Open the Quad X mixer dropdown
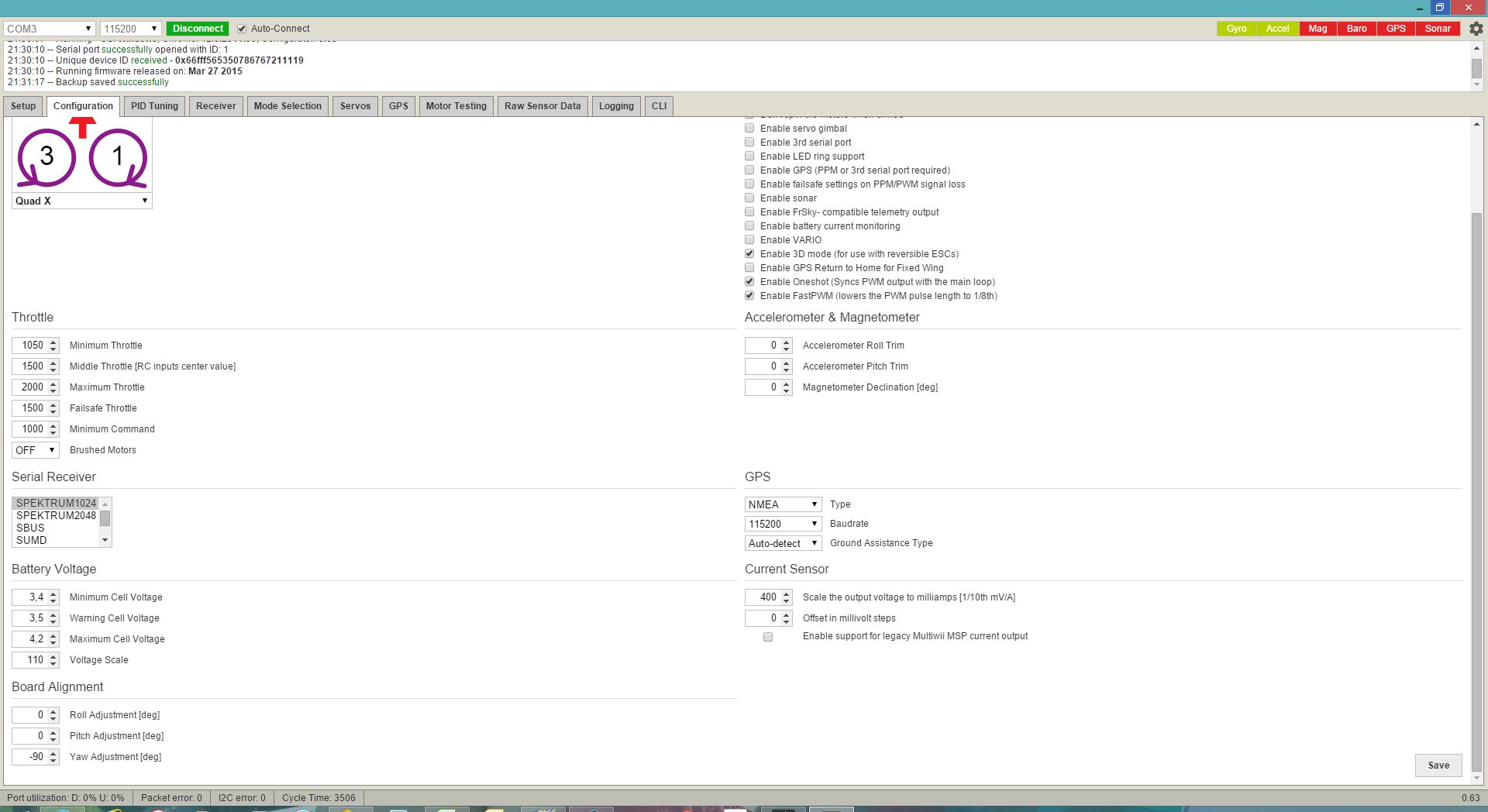 (x=81, y=201)
